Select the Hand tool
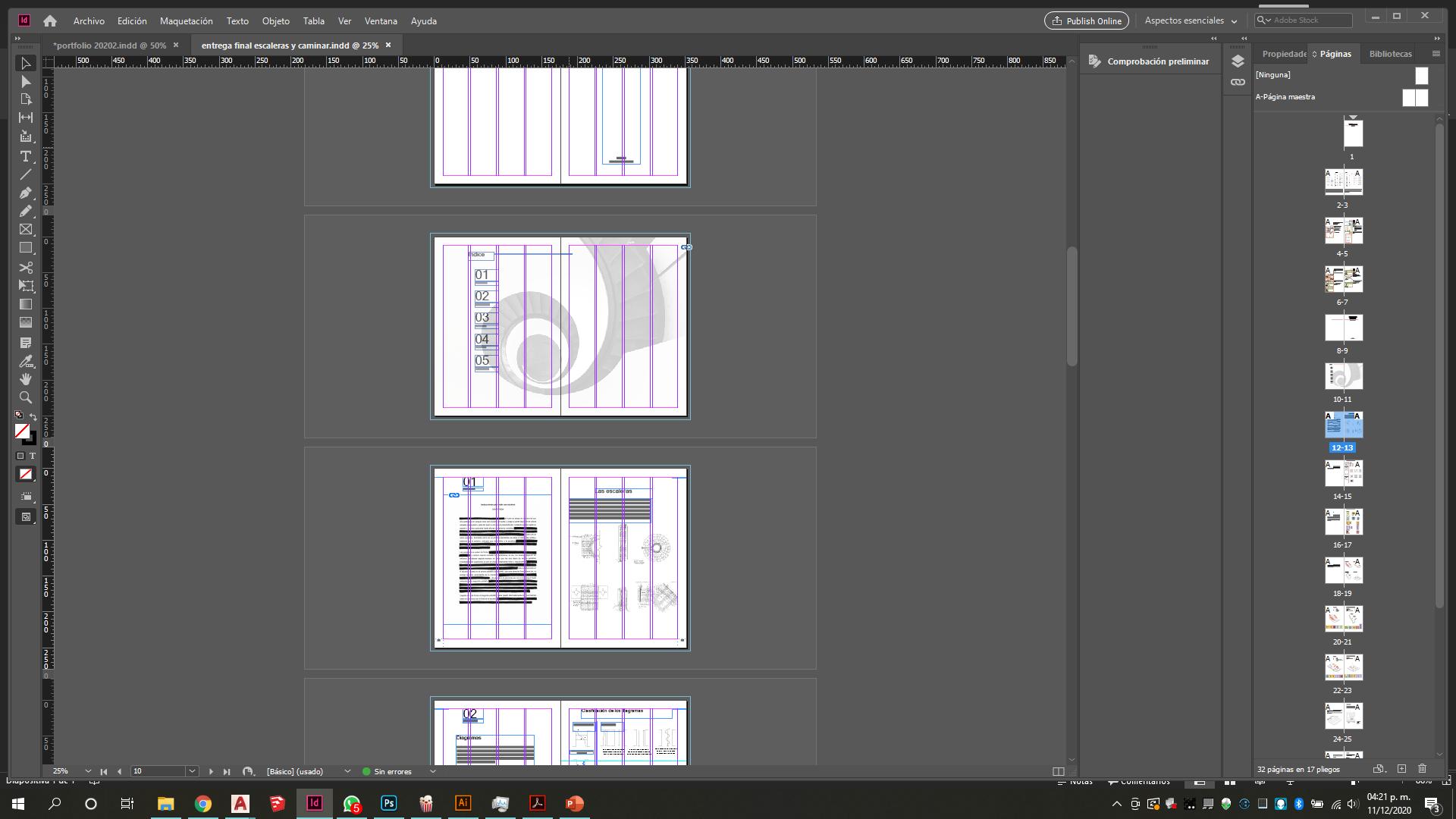Image resolution: width=1456 pixels, height=819 pixels. (26, 379)
